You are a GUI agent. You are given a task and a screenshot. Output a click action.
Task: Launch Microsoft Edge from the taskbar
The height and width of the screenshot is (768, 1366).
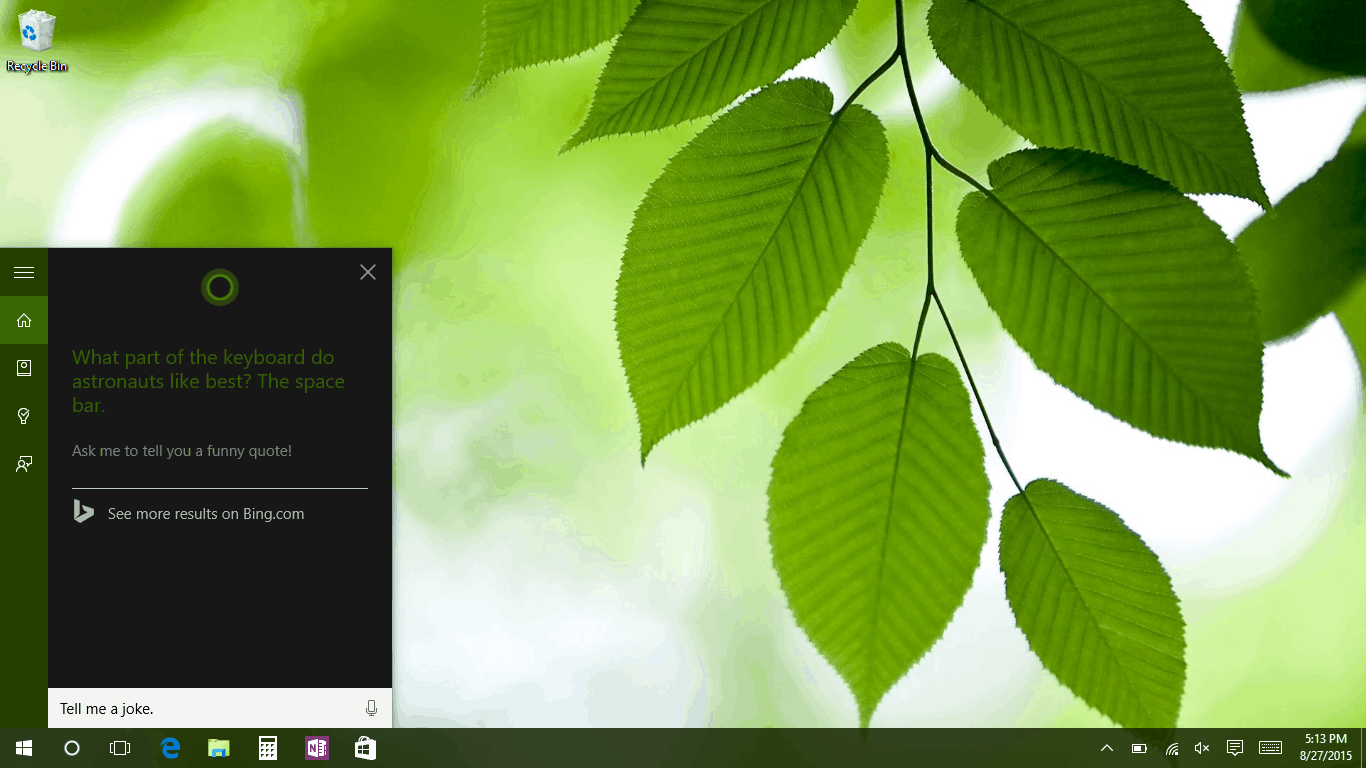pos(169,747)
